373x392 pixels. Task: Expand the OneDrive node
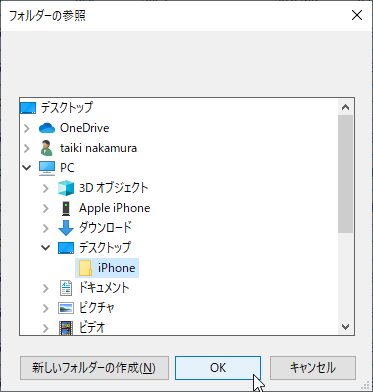[x=27, y=128]
